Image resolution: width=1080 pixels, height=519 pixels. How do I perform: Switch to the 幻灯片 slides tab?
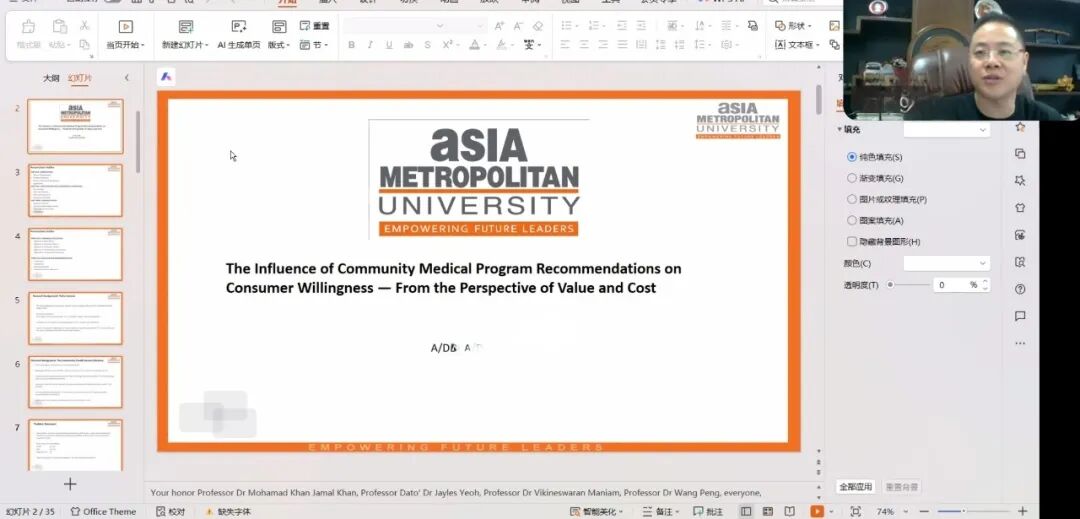coord(80,78)
